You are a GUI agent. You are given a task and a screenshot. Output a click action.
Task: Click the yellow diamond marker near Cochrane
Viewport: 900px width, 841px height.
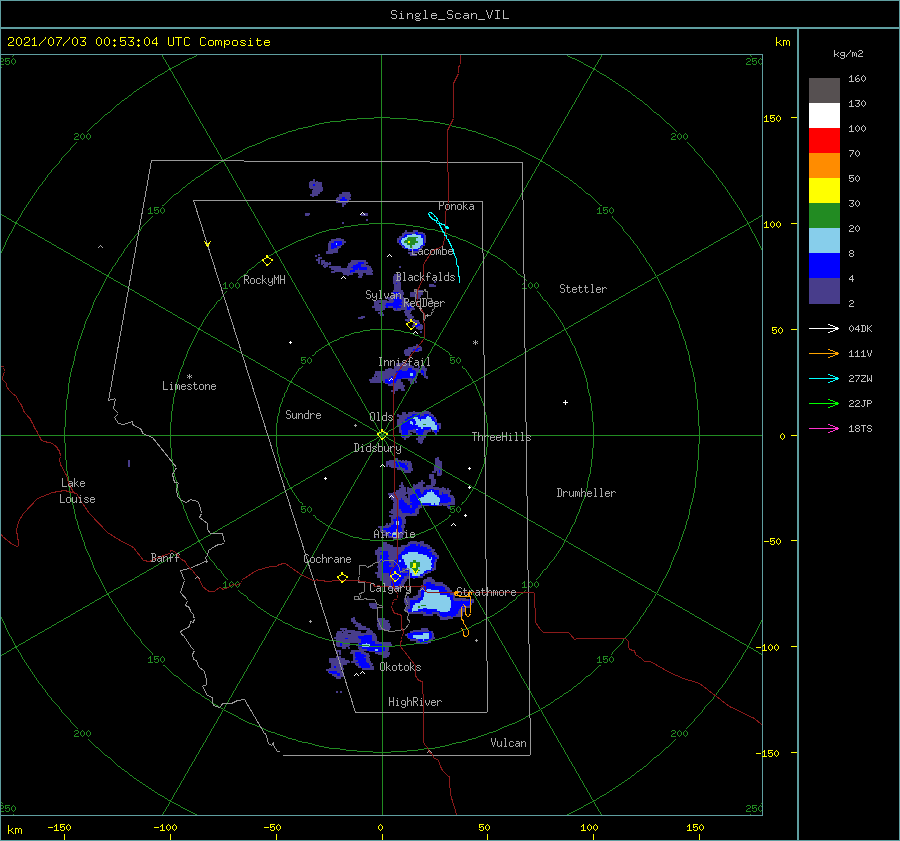click(x=342, y=578)
